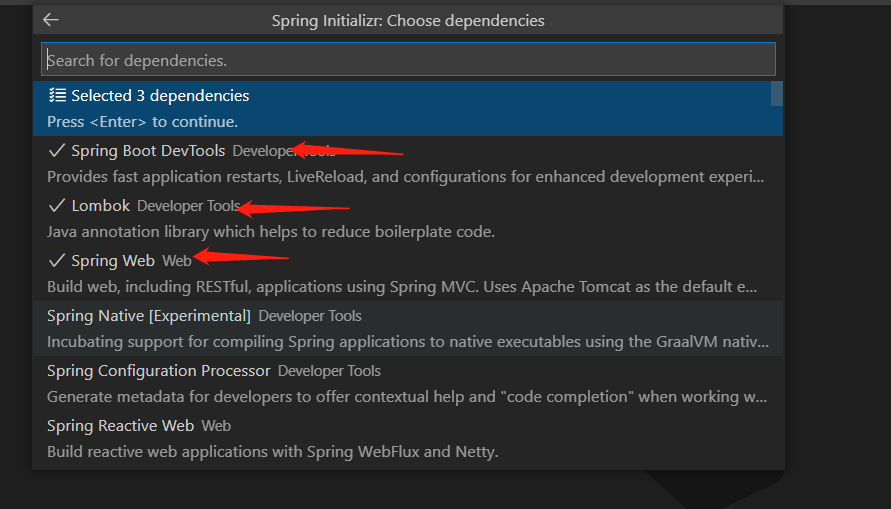The height and width of the screenshot is (509, 891).
Task: Deselect the Spring Boot DevTools dependency
Action: [x=148, y=151]
